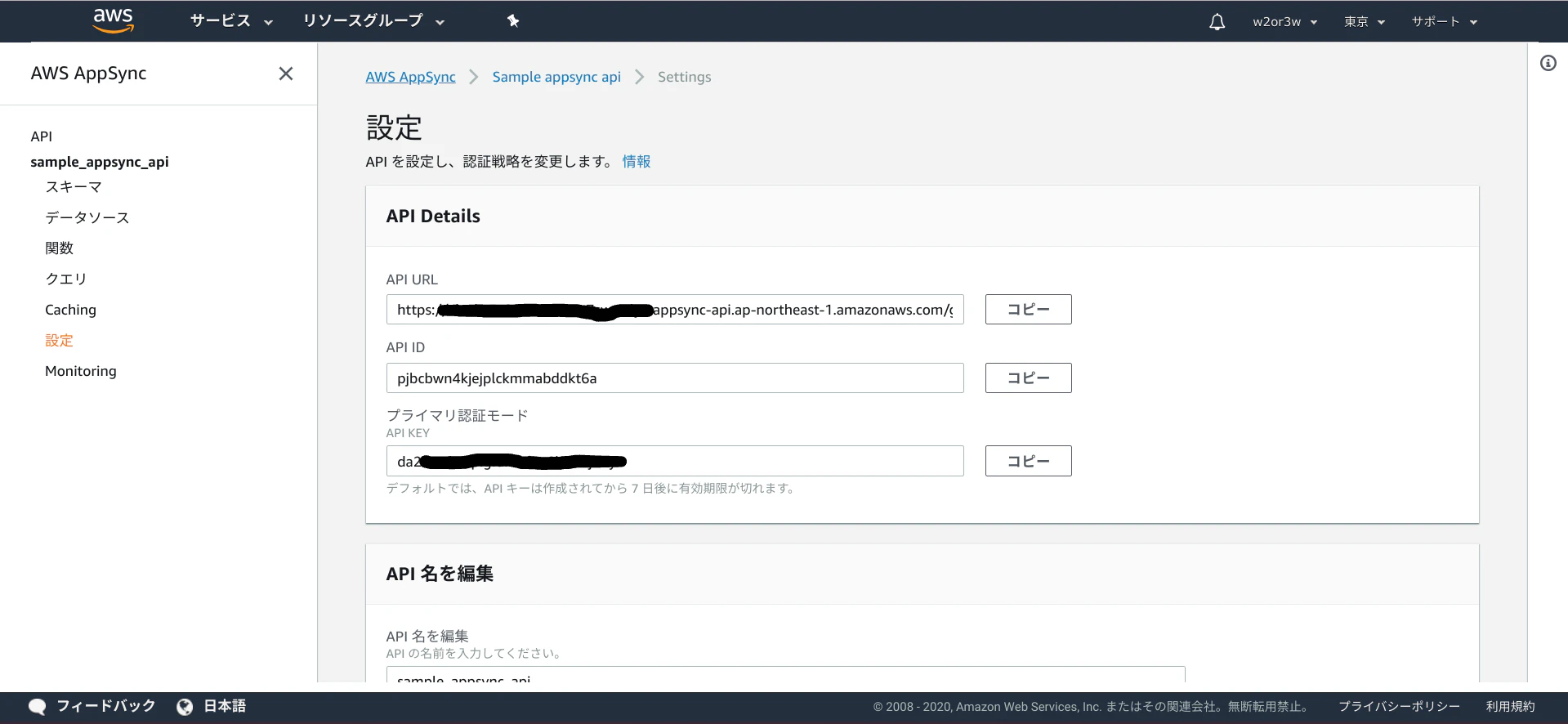Click the API key seven-day expiry note

pos(592,489)
